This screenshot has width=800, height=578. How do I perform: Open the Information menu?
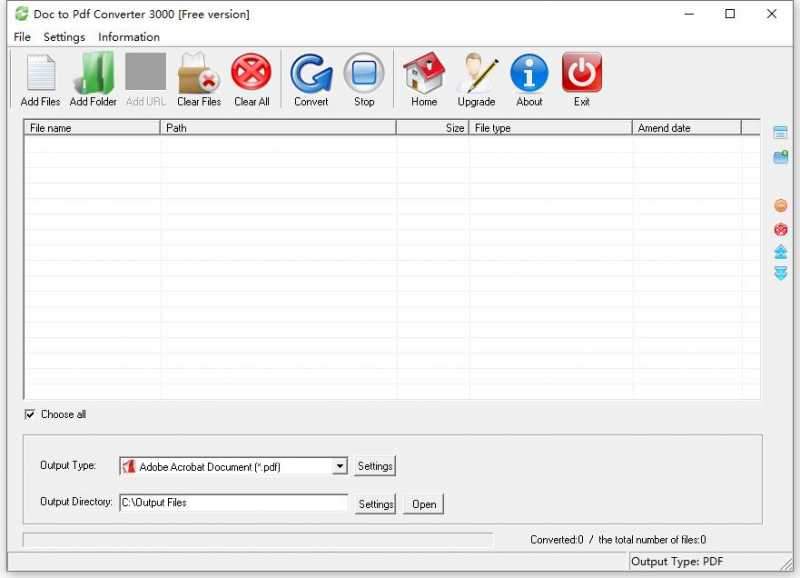point(128,37)
